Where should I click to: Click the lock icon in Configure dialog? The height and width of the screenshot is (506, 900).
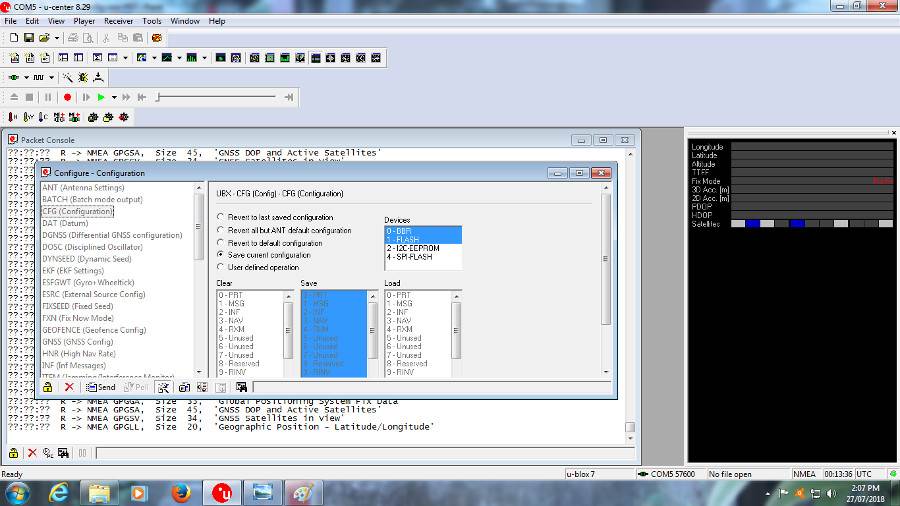[48, 387]
